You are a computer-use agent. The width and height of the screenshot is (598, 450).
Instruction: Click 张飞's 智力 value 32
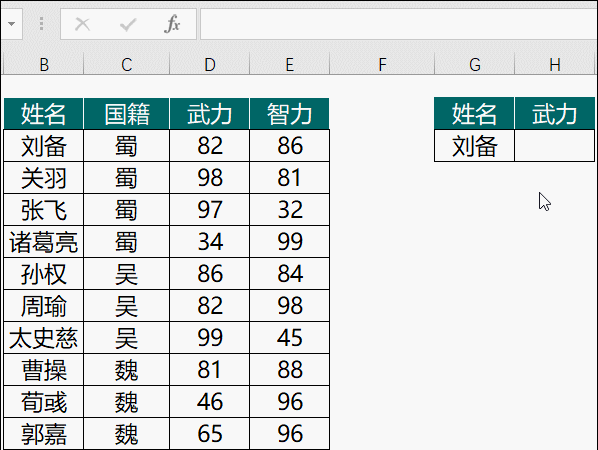click(x=289, y=210)
